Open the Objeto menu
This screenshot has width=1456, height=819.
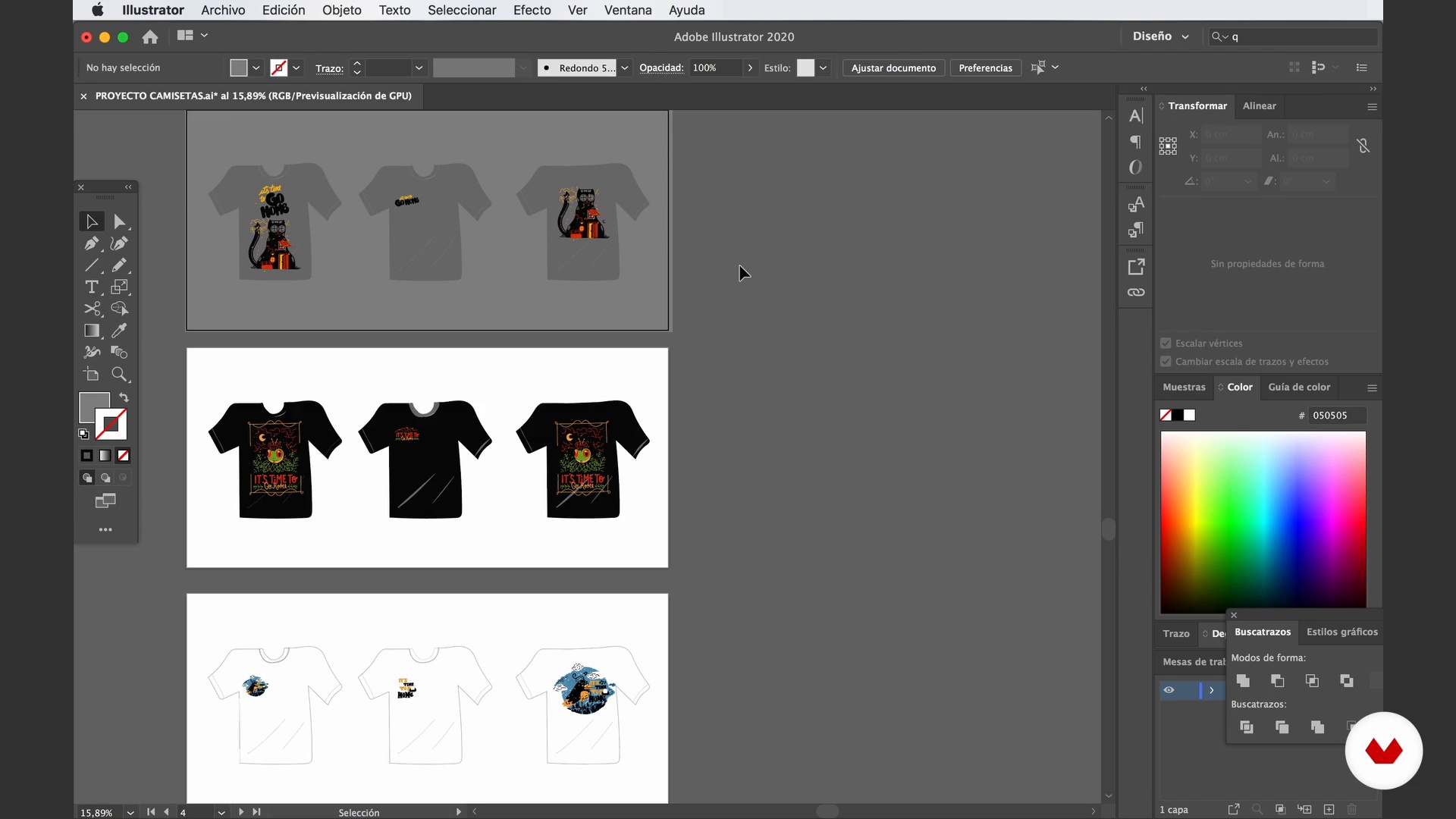(x=341, y=10)
